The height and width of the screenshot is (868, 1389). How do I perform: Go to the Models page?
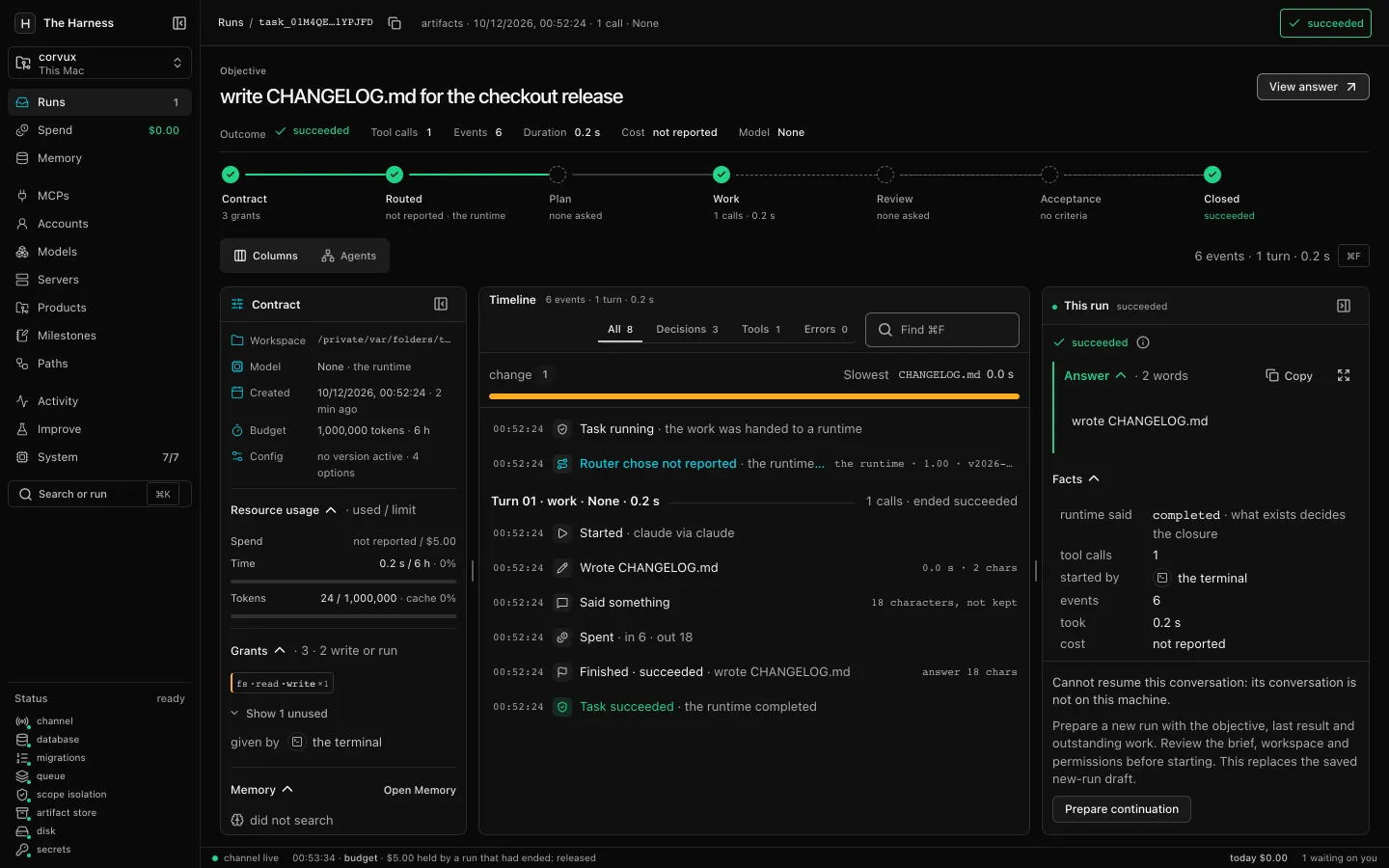pos(99,252)
